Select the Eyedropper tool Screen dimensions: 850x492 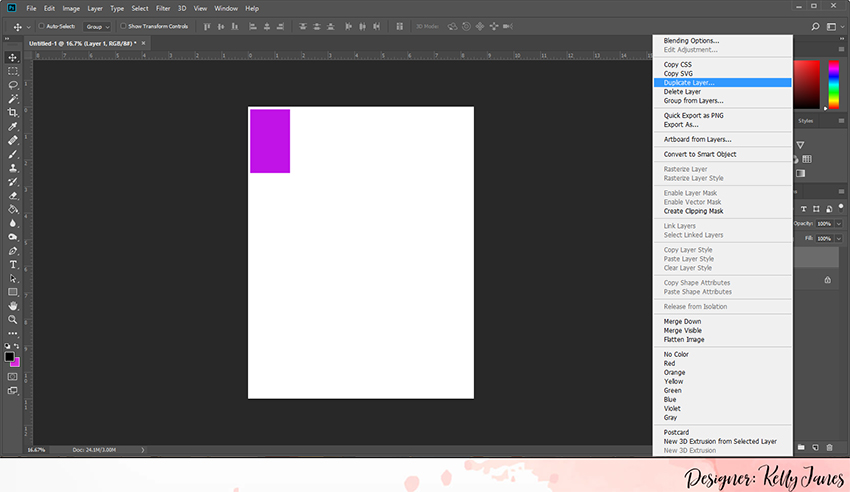point(12,126)
